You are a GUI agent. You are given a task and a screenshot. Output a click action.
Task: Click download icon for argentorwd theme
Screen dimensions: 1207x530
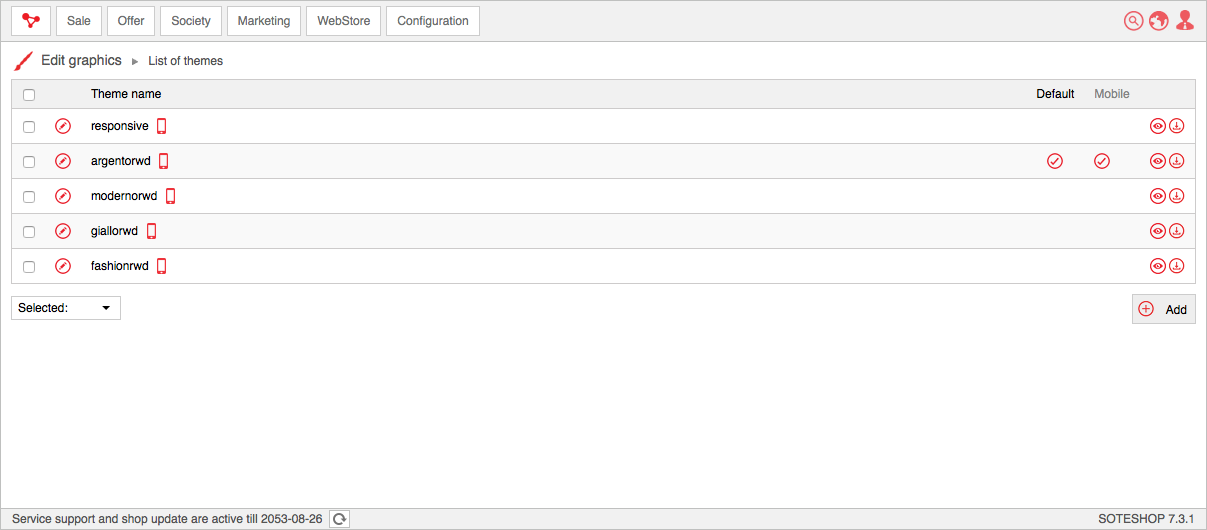tap(1177, 161)
